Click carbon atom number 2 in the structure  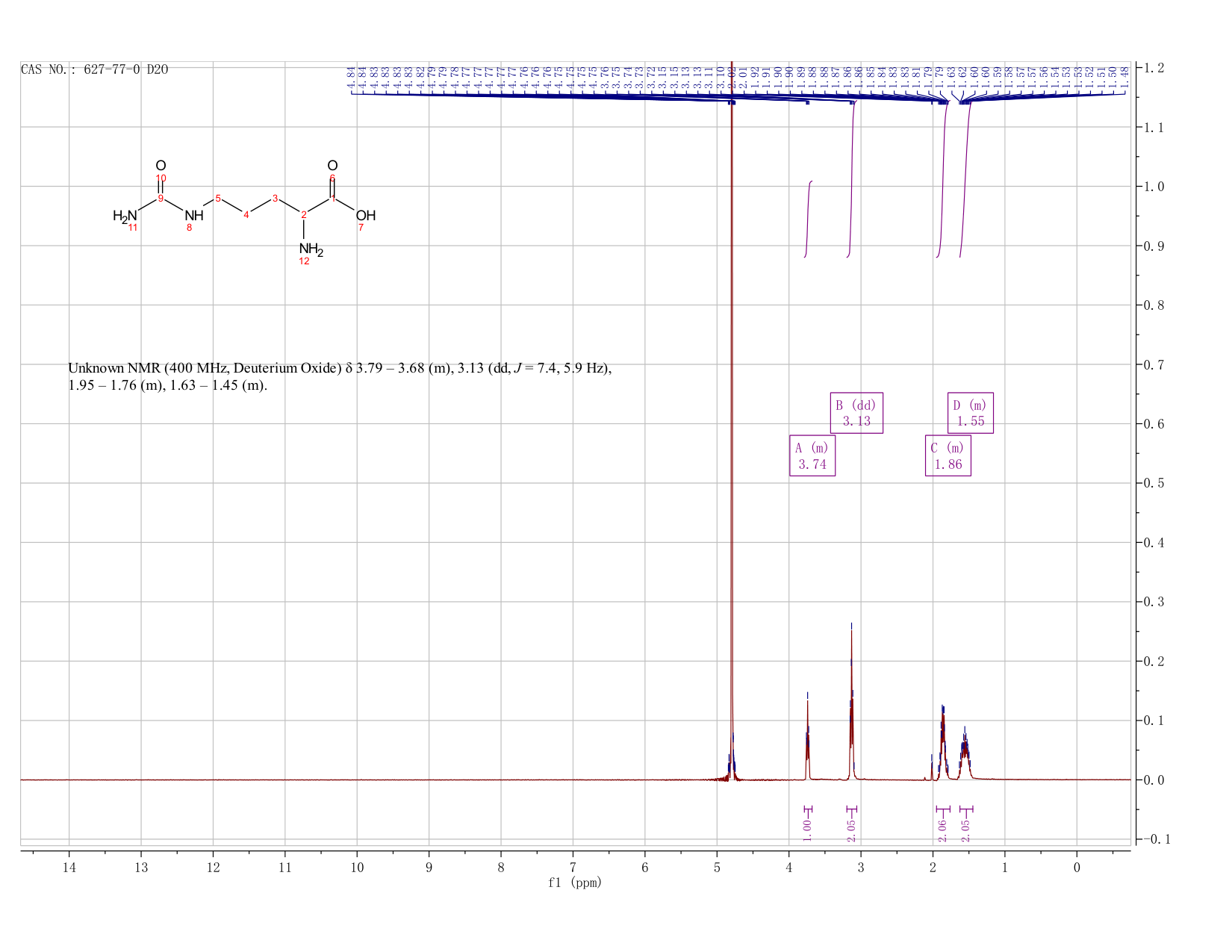304,215
